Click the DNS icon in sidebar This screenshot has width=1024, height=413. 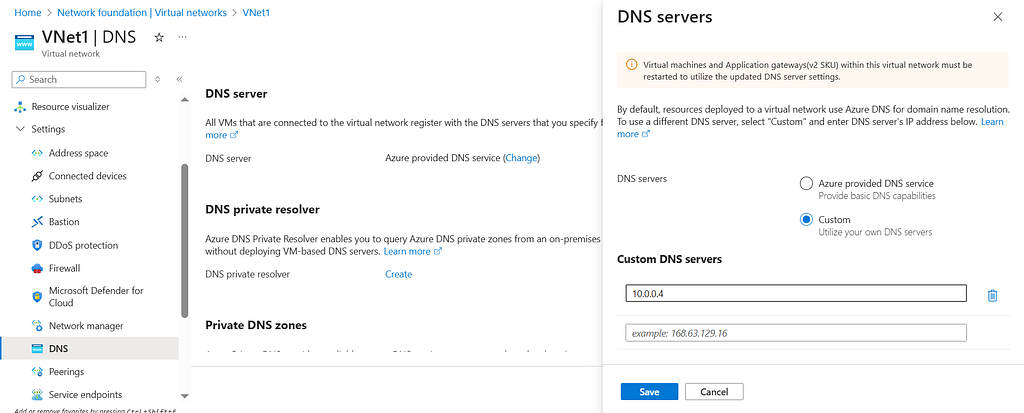[x=37, y=349]
